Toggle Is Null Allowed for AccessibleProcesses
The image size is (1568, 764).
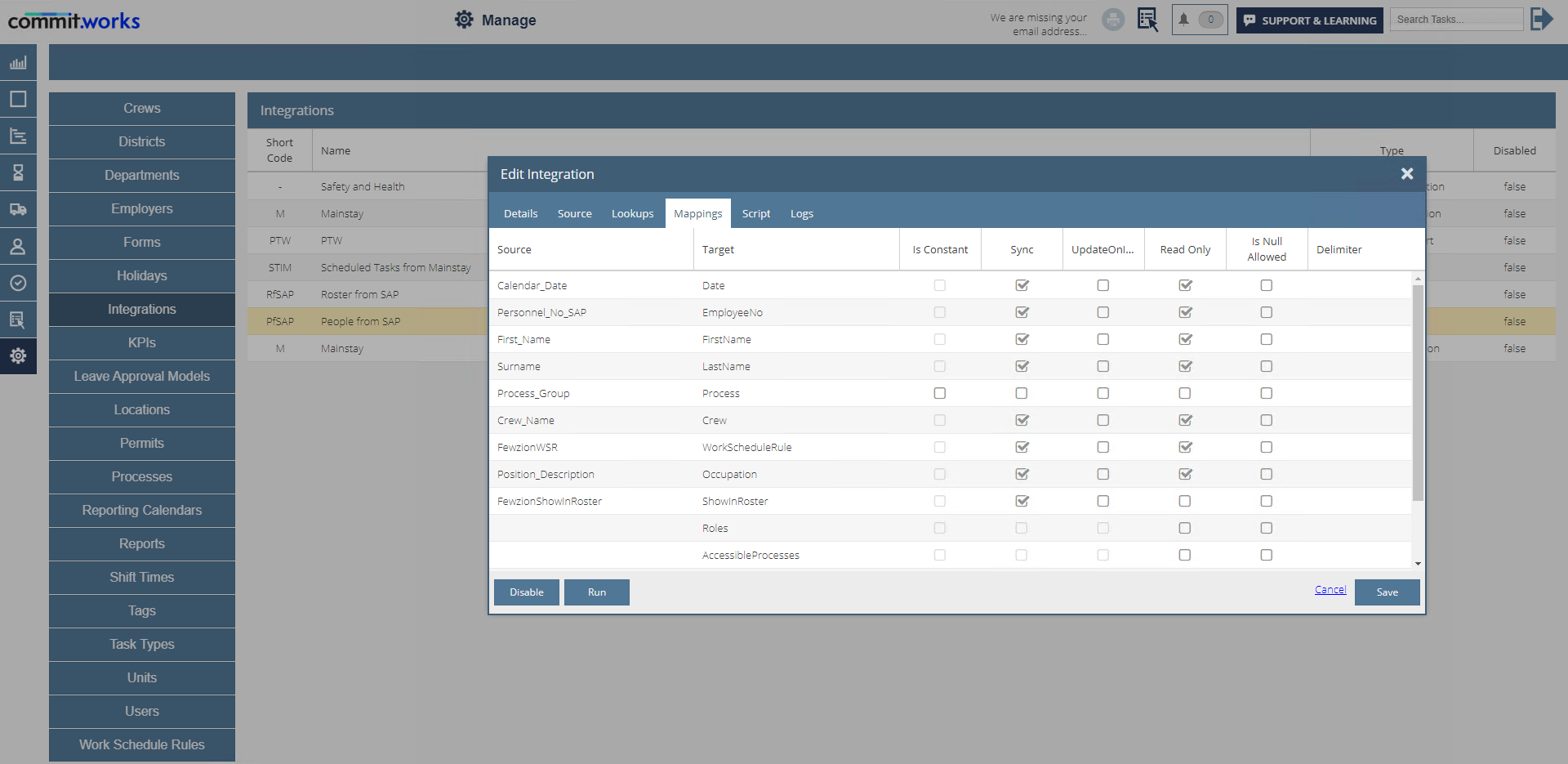pyautogui.click(x=1267, y=555)
